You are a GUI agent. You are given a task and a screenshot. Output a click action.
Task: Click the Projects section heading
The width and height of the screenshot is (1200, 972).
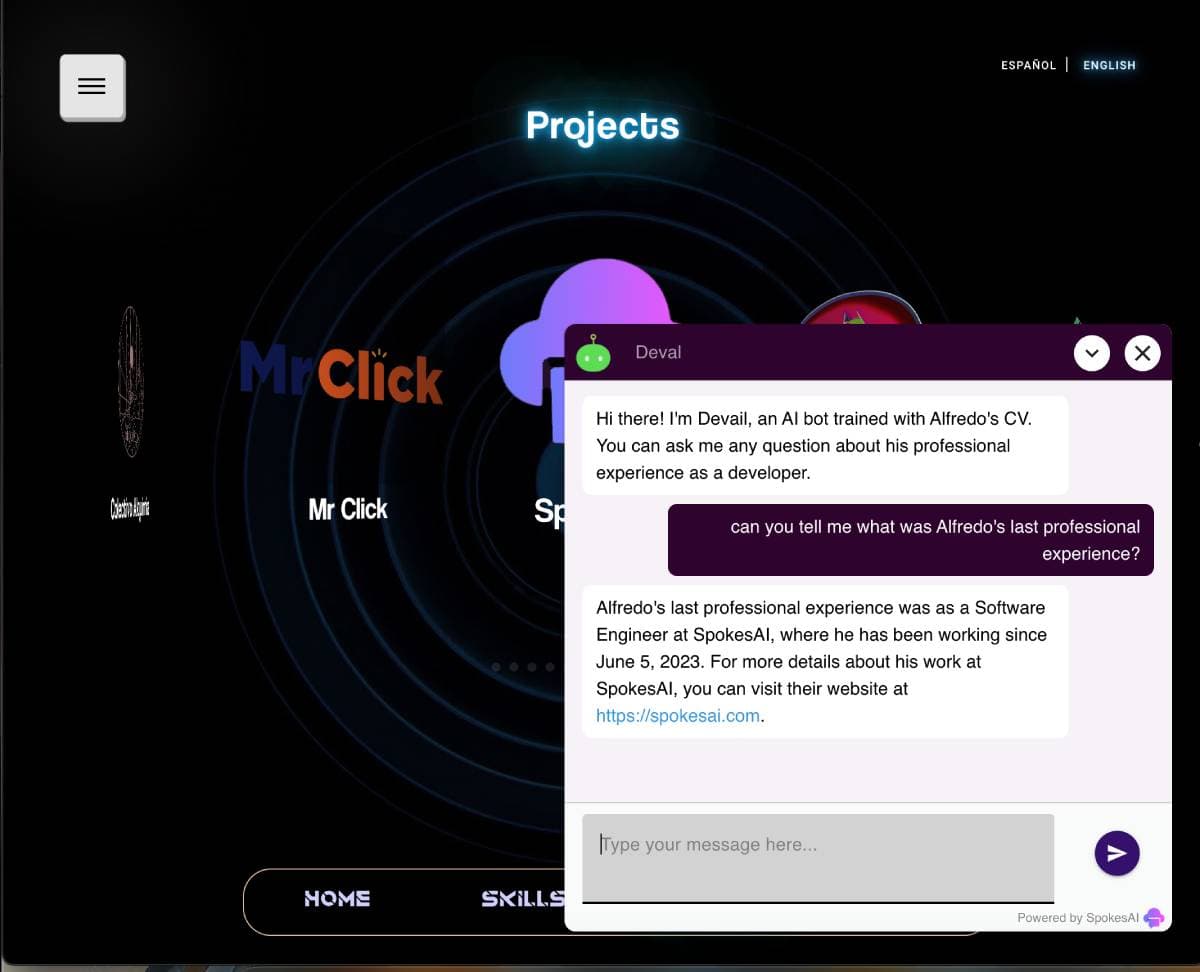[602, 126]
